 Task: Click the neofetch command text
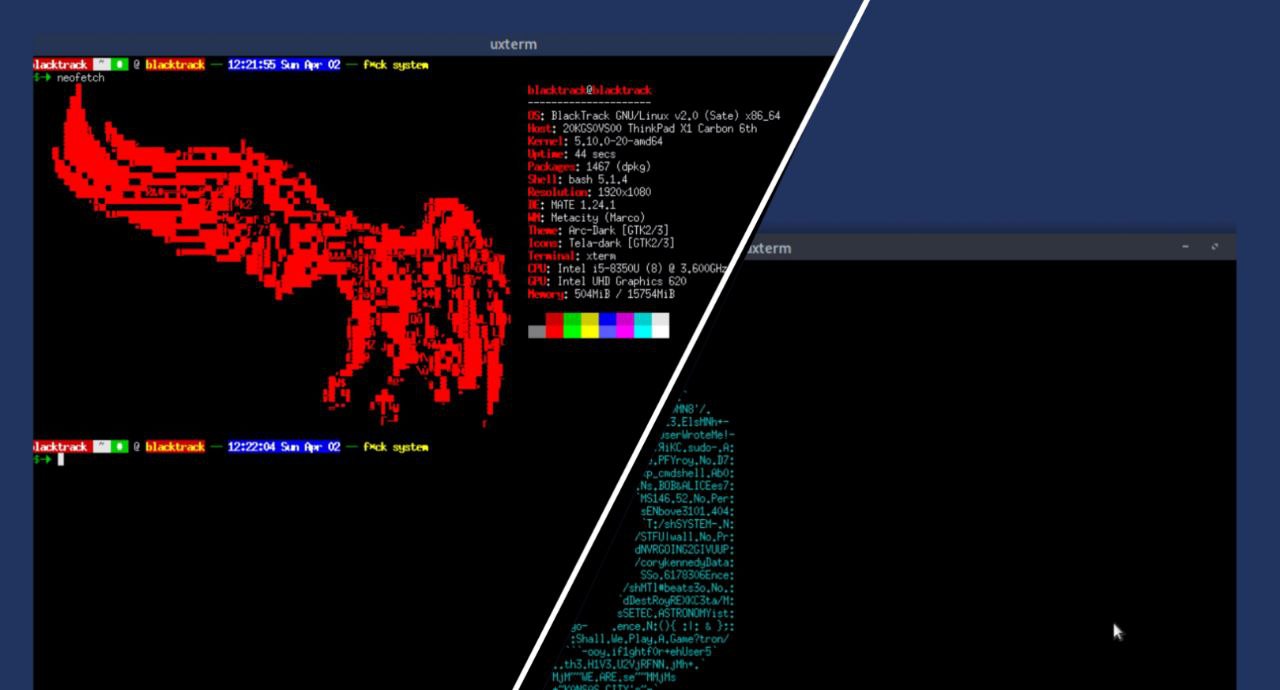pos(80,78)
